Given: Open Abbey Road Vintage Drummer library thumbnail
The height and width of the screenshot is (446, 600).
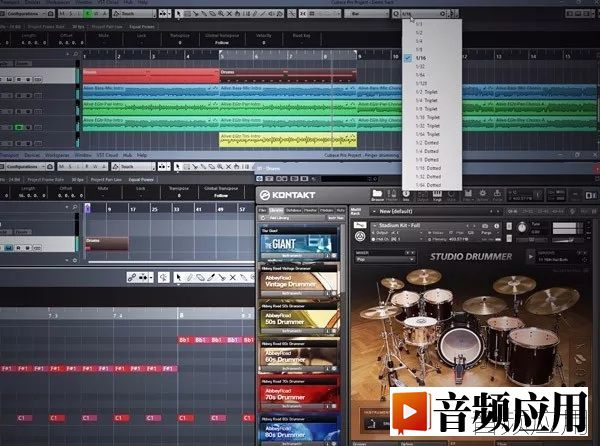Looking at the screenshot, I should 300,281.
